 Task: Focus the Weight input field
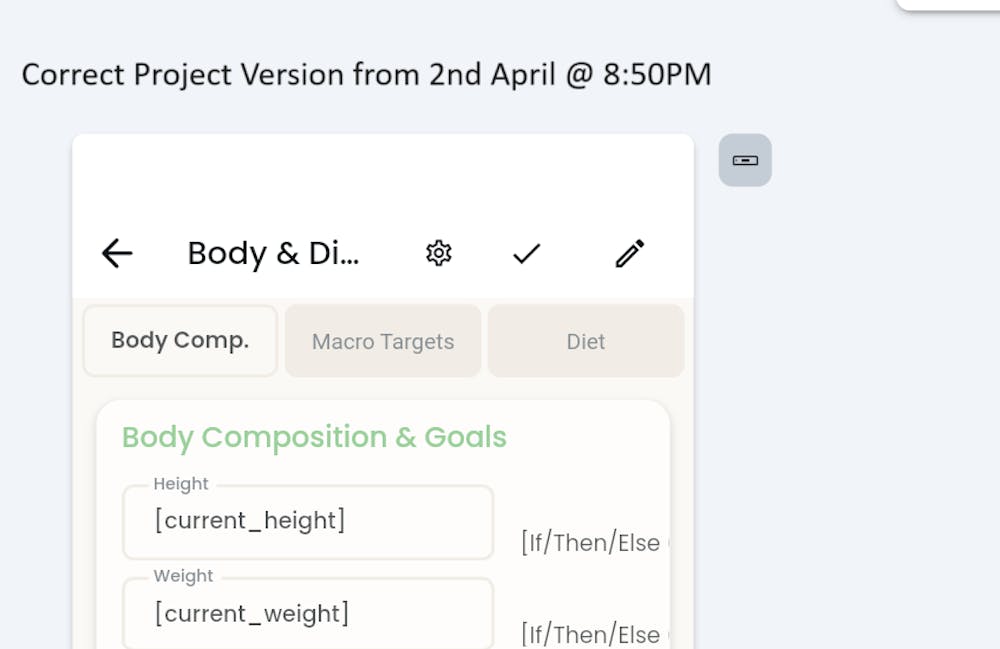(308, 614)
